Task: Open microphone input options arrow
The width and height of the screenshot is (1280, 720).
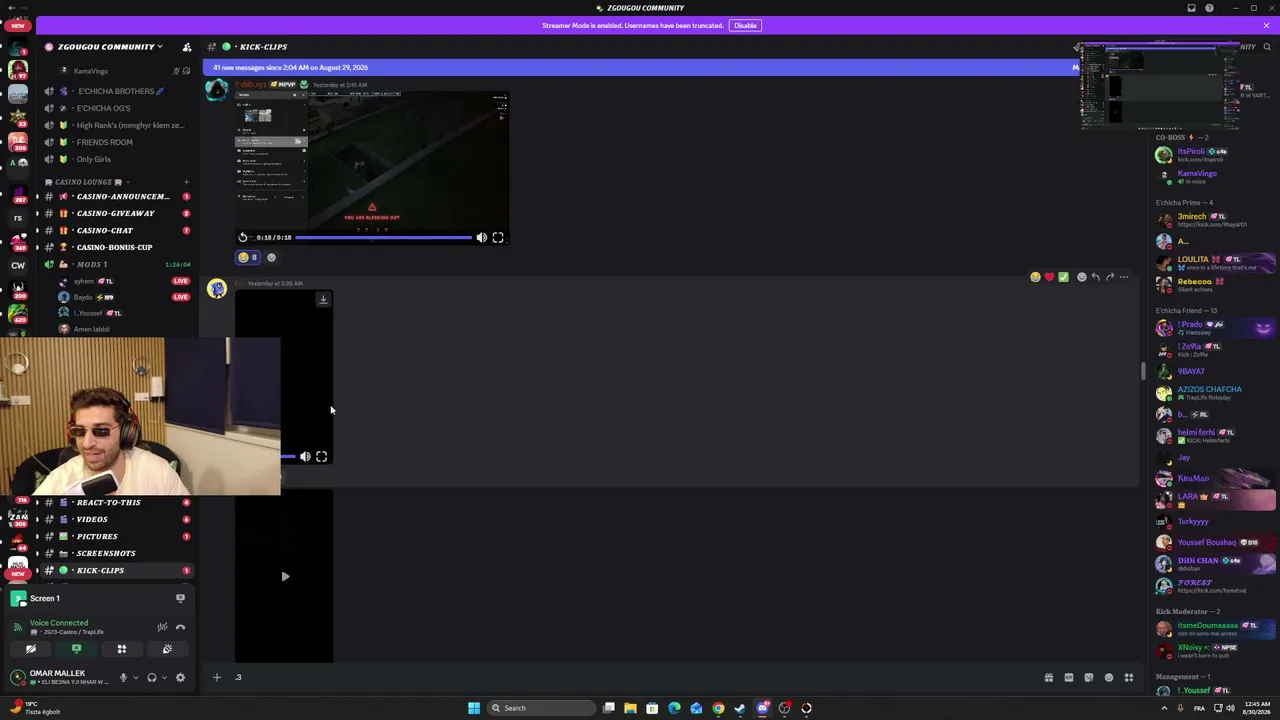Action: (x=135, y=677)
